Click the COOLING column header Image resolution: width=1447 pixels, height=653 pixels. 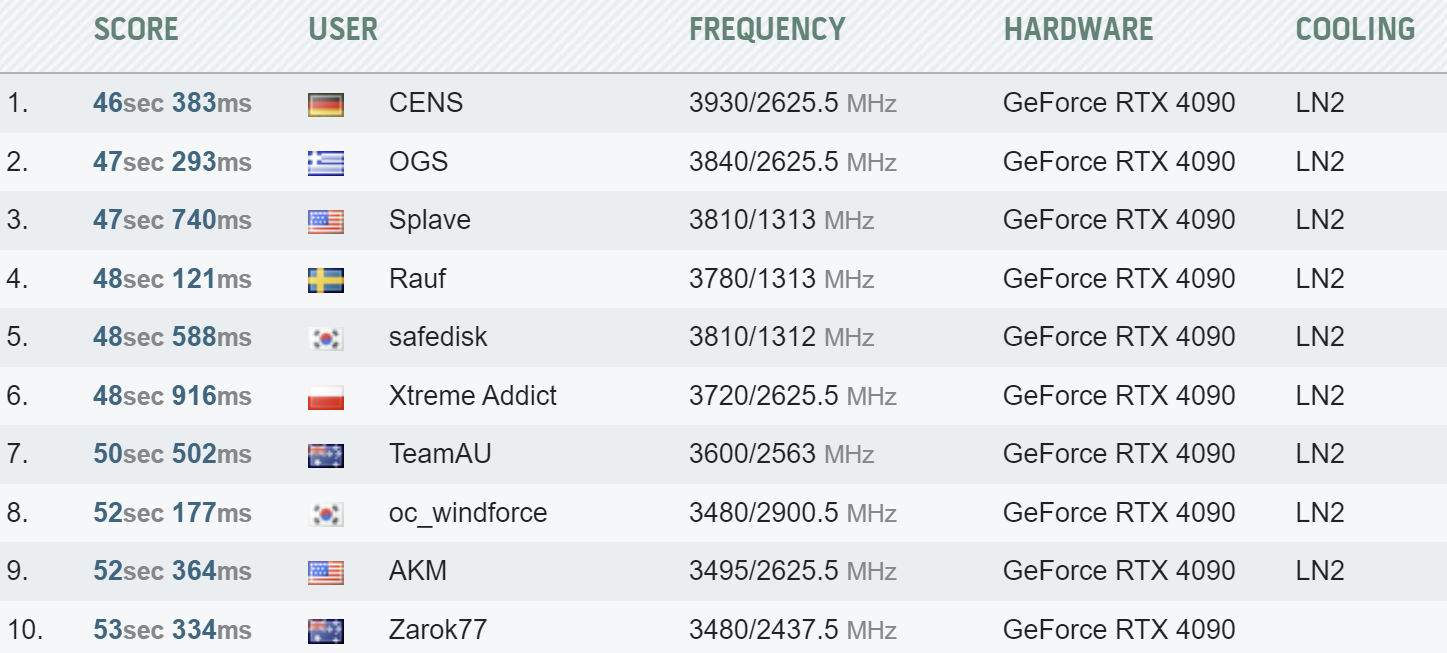pos(1355,29)
